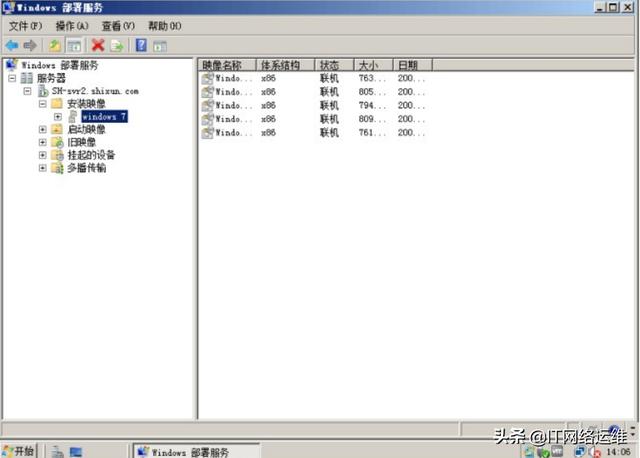Select the 多播传输 folder
This screenshot has width=640, height=458.
tap(87, 168)
